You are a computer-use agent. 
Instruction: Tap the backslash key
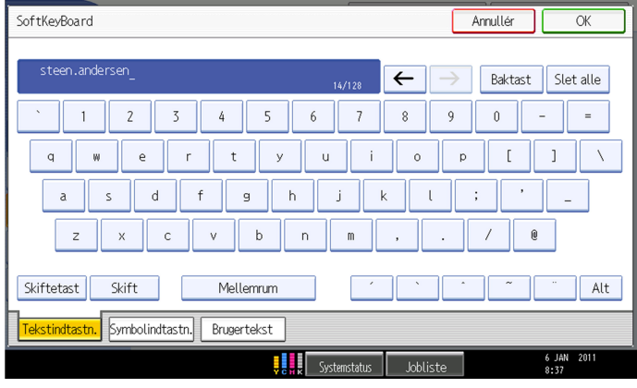(600, 156)
